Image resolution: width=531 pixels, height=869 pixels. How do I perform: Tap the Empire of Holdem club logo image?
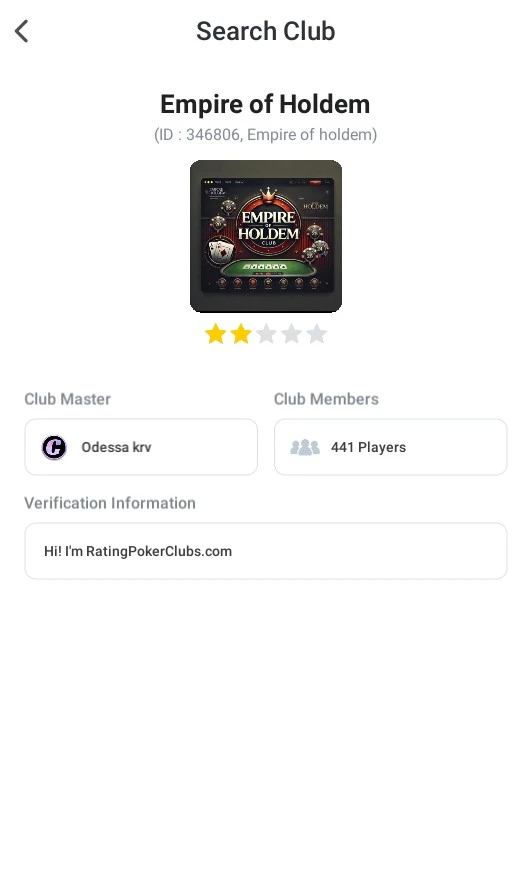[266, 236]
